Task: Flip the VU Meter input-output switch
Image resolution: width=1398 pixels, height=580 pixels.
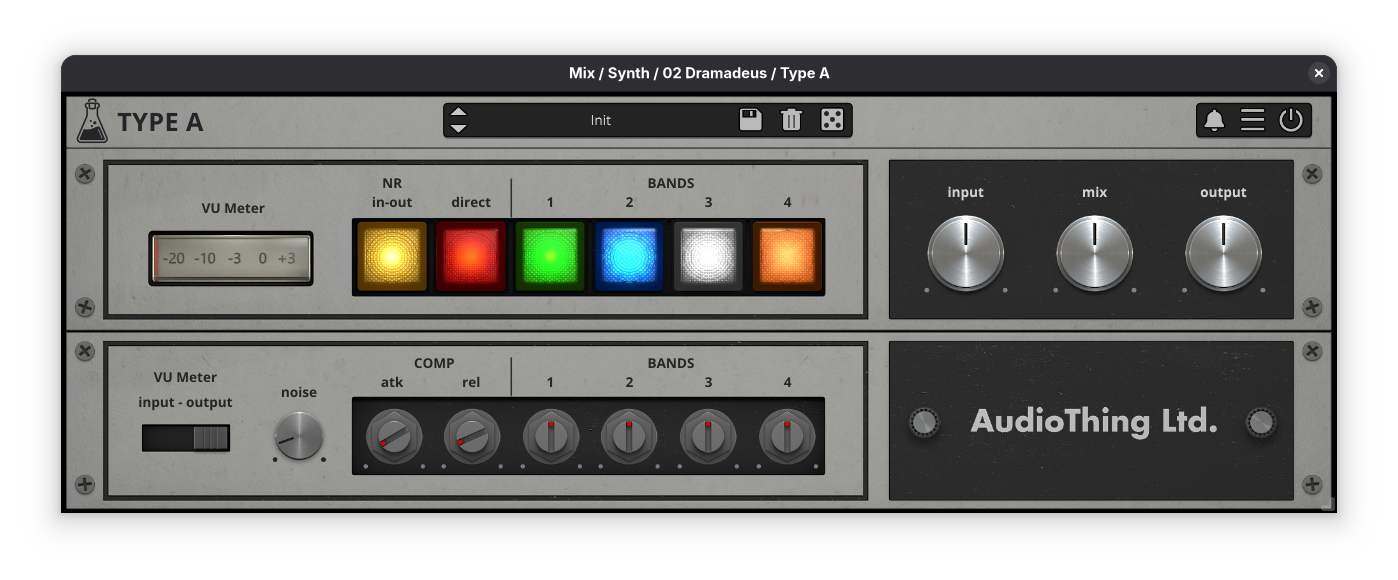Action: [186, 438]
